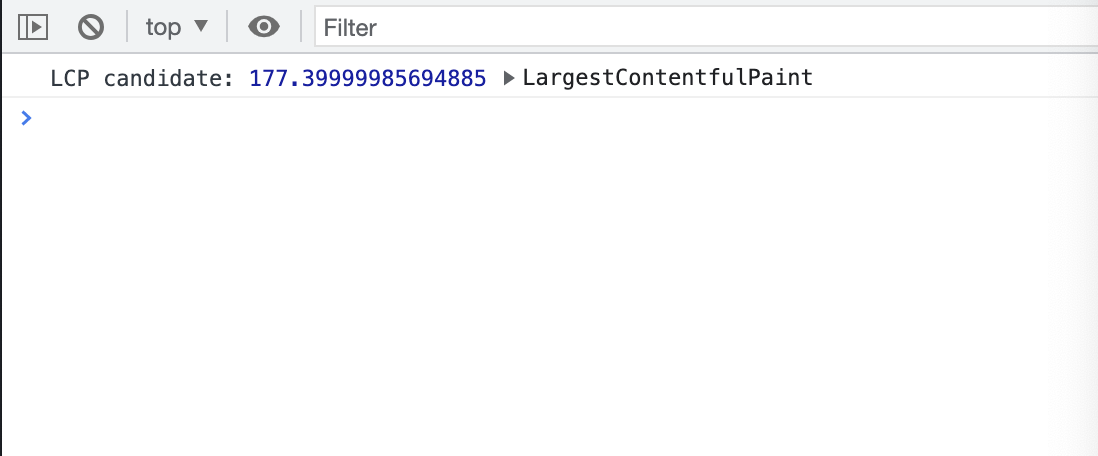Click the blue console prompt chevron
This screenshot has height=456, width=1098.
click(x=26, y=118)
